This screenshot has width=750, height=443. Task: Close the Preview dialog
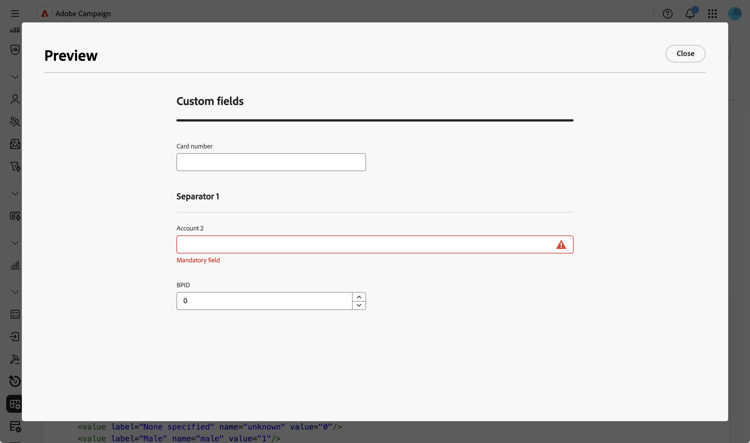pyautogui.click(x=685, y=54)
